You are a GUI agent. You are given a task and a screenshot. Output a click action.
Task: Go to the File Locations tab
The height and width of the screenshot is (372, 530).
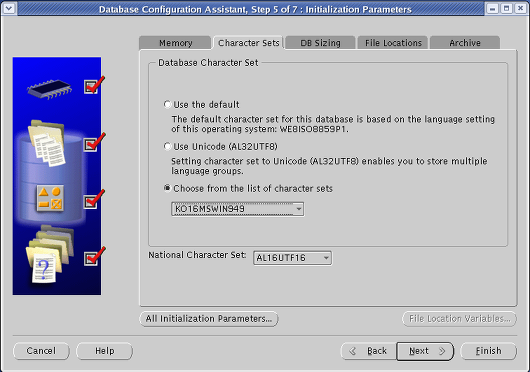point(393,43)
